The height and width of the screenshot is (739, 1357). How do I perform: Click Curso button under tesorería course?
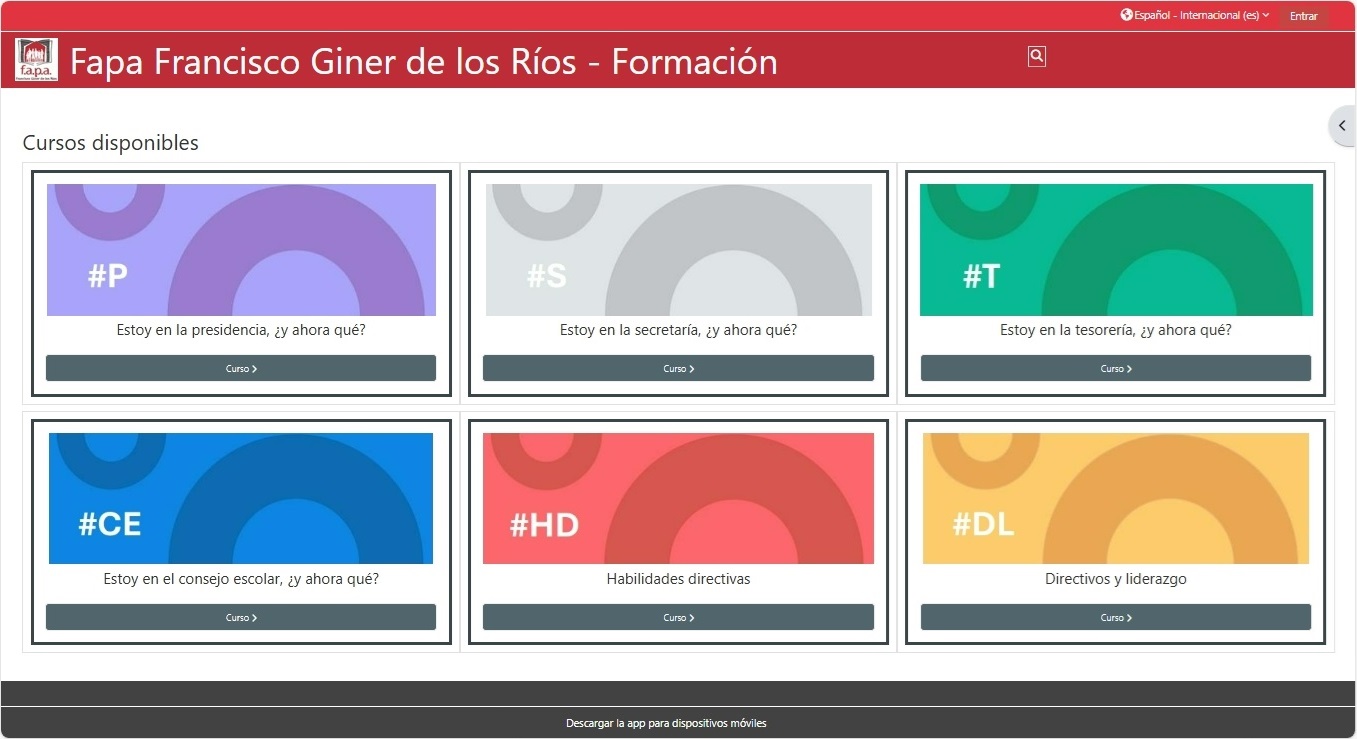(1116, 368)
